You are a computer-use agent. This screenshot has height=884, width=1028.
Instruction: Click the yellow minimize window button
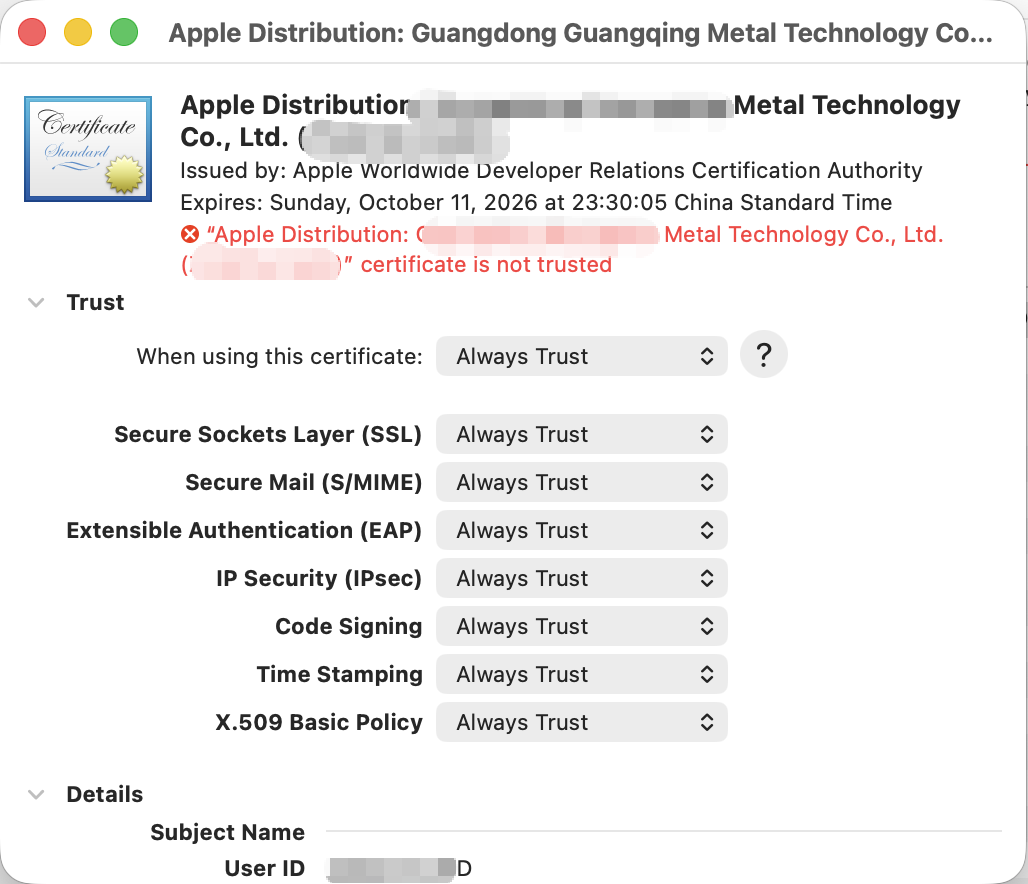[x=78, y=32]
